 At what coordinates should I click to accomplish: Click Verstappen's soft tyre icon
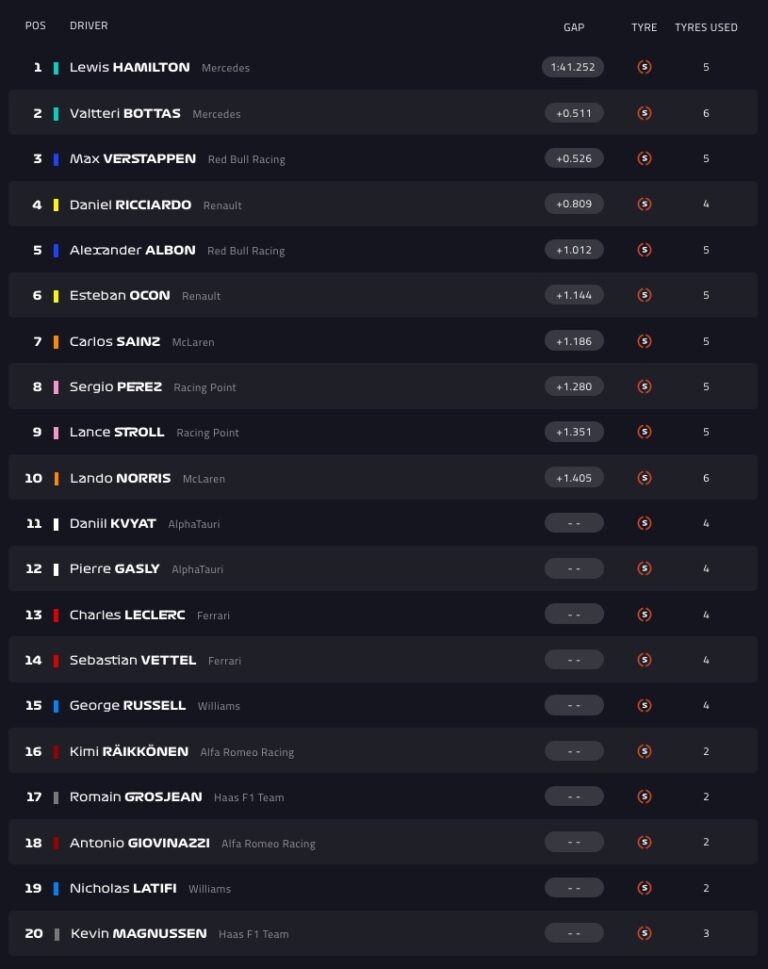coord(644,158)
